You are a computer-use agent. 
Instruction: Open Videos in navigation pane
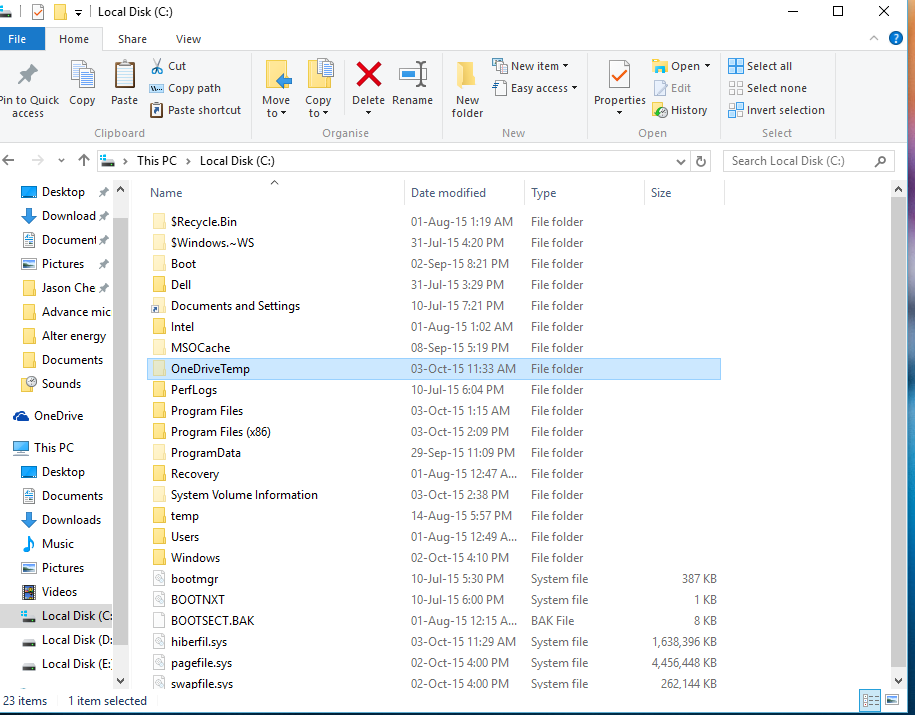[x=49, y=592]
